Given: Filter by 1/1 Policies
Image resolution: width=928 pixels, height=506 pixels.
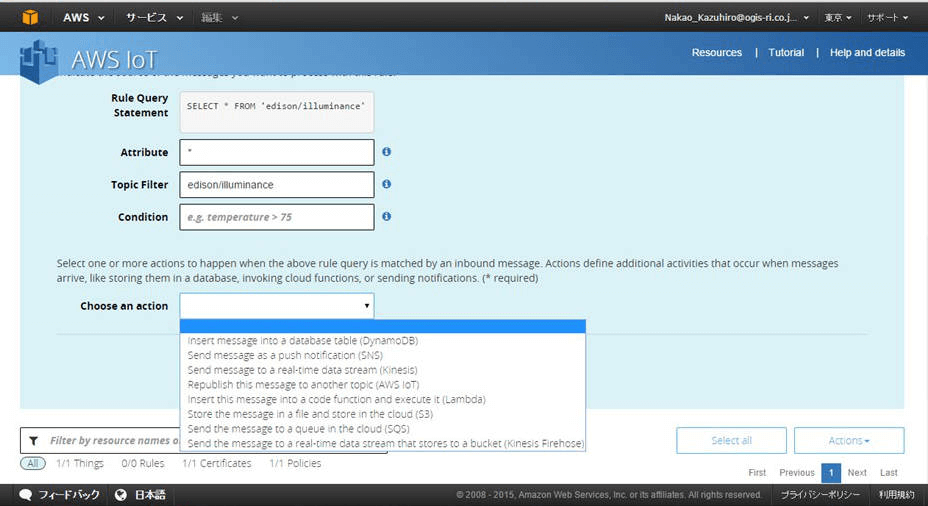Looking at the screenshot, I should [x=295, y=463].
